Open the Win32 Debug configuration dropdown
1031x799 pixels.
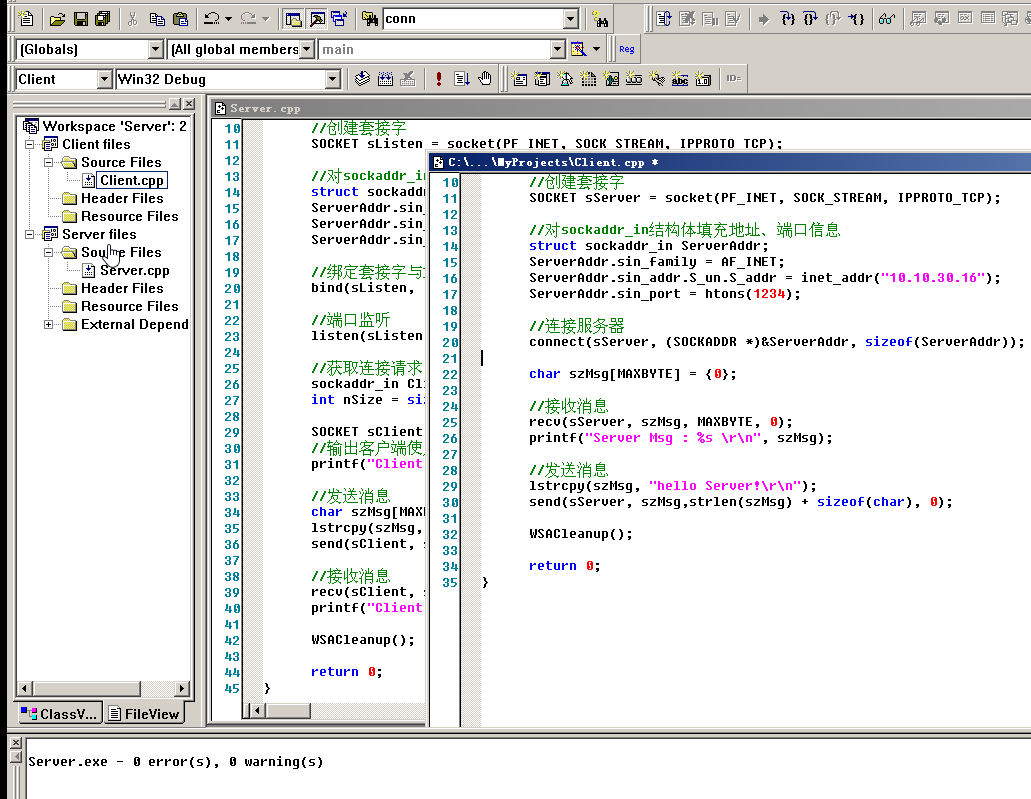(x=333, y=79)
